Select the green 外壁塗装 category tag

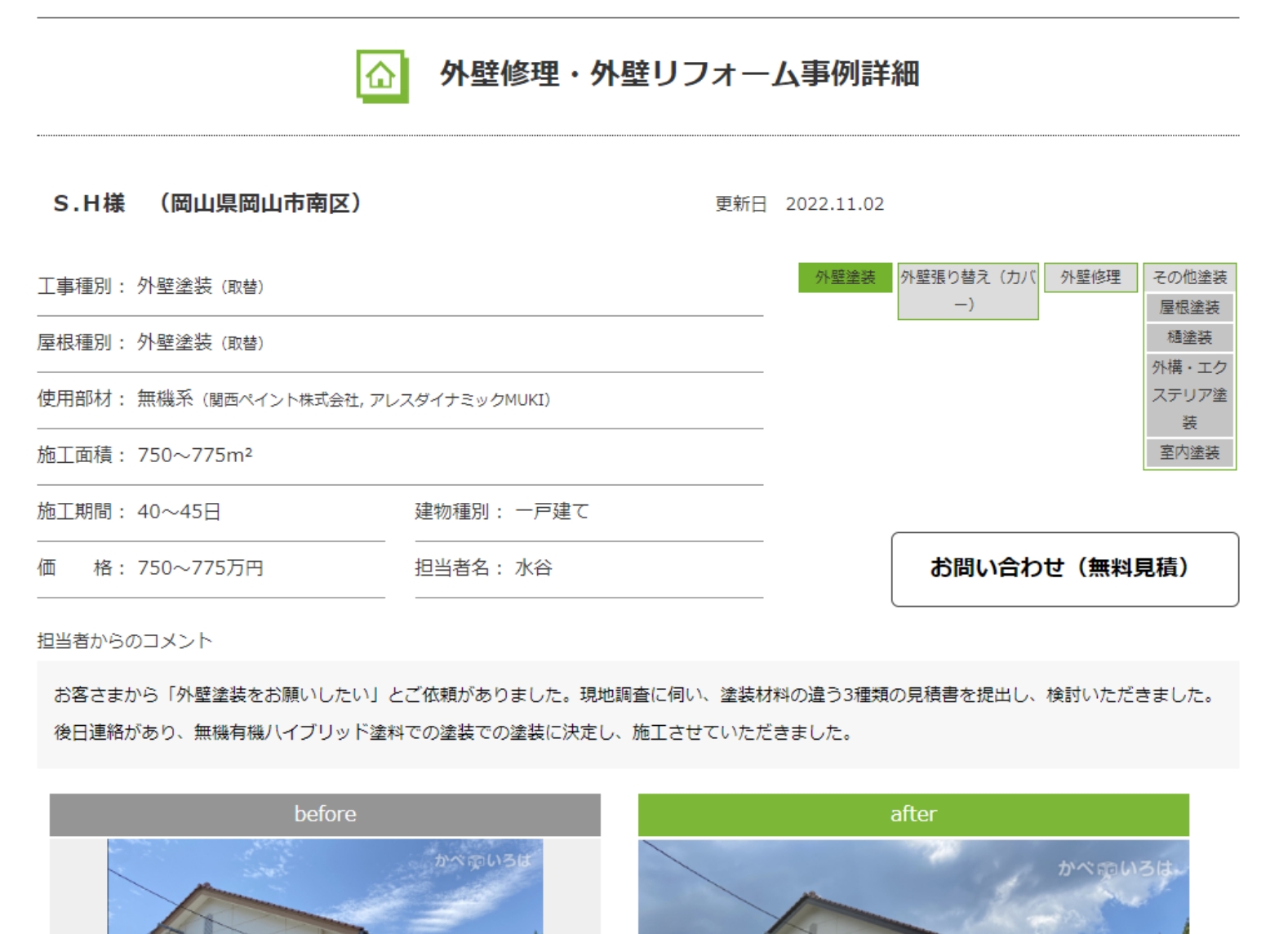pyautogui.click(x=845, y=278)
